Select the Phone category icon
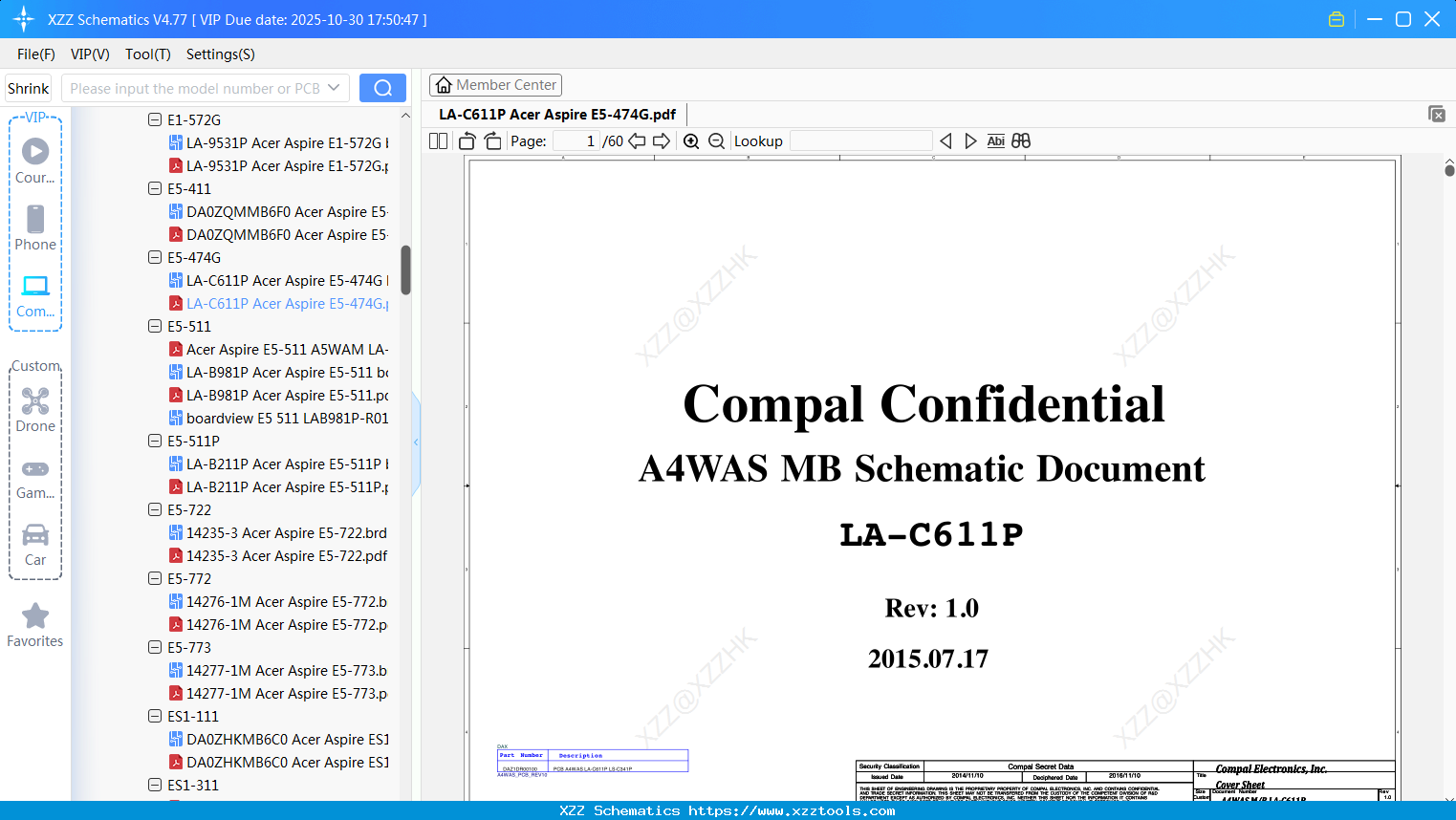The height and width of the screenshot is (820, 1456). pyautogui.click(x=35, y=227)
